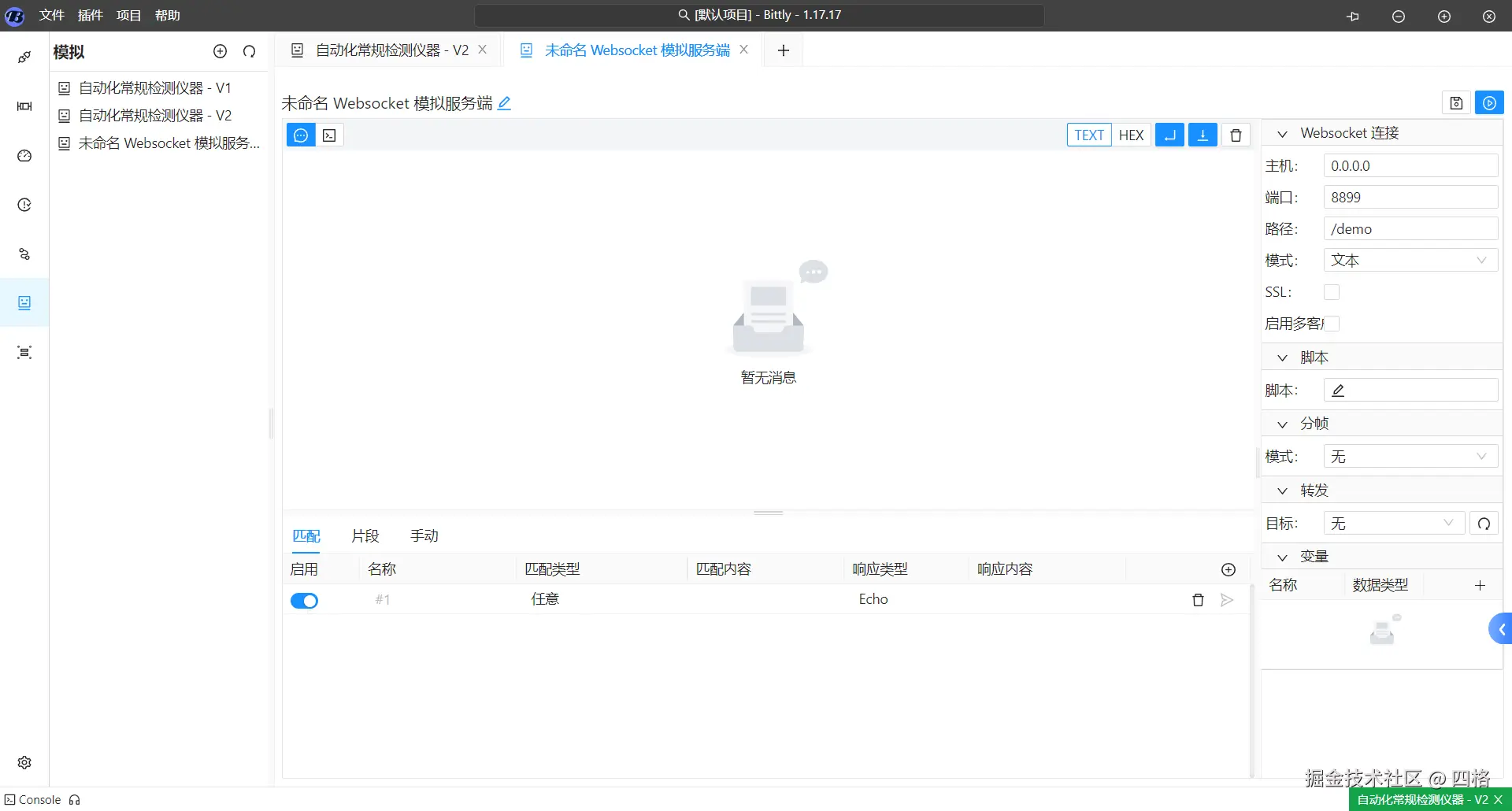Select 自动化常规检测仪器 - V2 in the simulation list
The image size is (1512, 811).
click(x=156, y=116)
